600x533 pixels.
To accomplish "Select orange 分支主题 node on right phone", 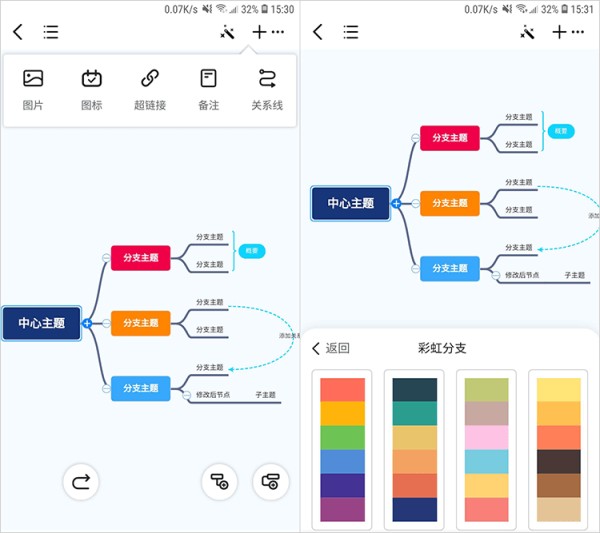I will pos(450,204).
